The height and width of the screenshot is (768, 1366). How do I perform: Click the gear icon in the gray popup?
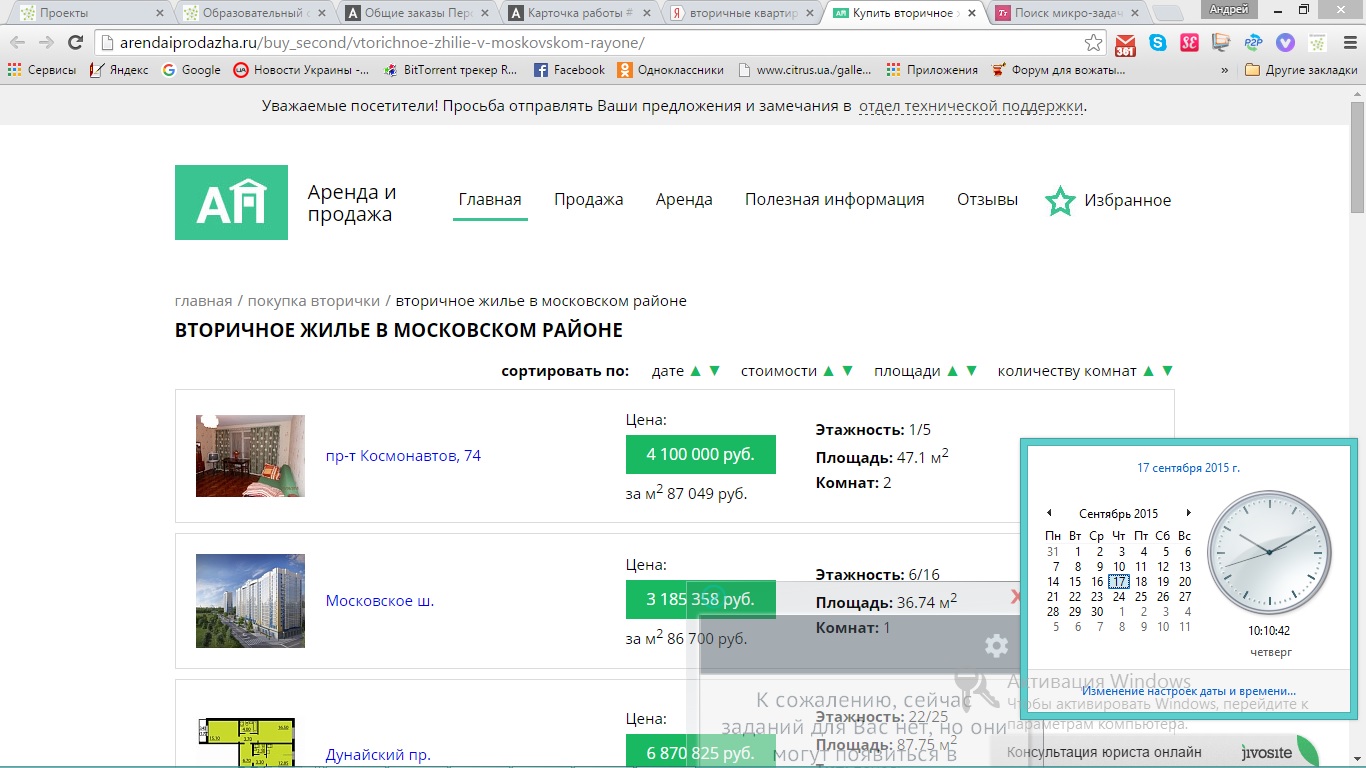pos(996,646)
